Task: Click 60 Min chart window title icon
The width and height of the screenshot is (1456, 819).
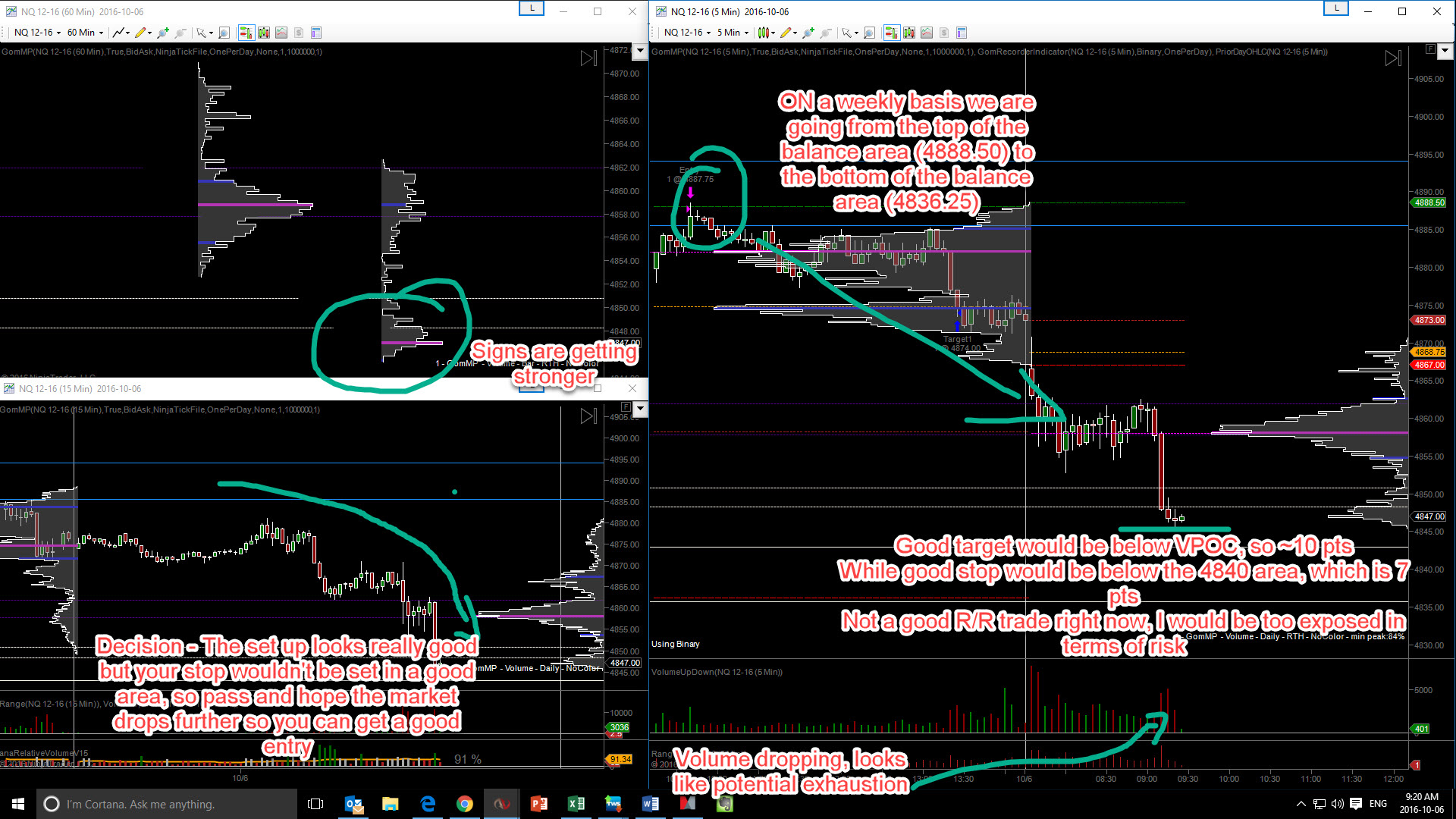Action: 11,11
